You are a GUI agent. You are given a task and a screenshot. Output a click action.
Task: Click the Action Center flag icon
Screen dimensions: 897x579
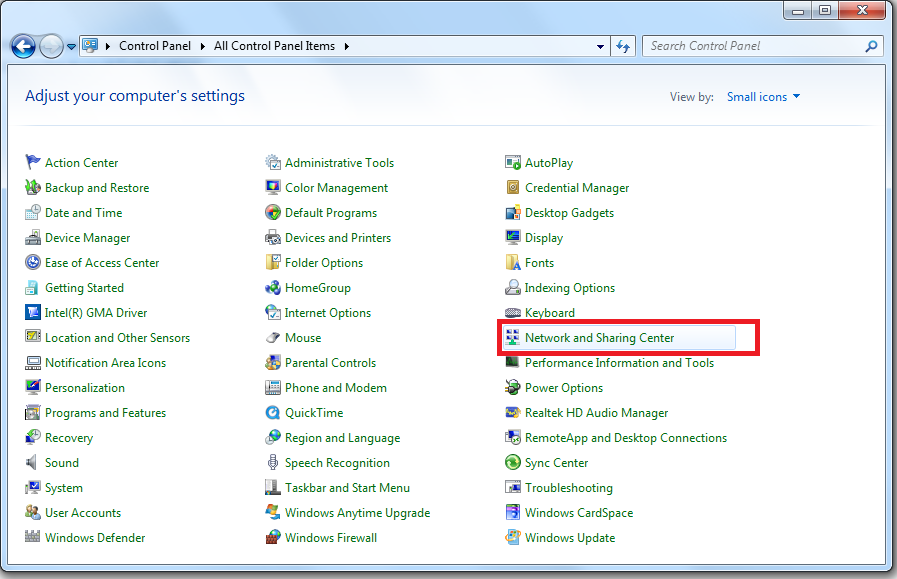tap(33, 163)
